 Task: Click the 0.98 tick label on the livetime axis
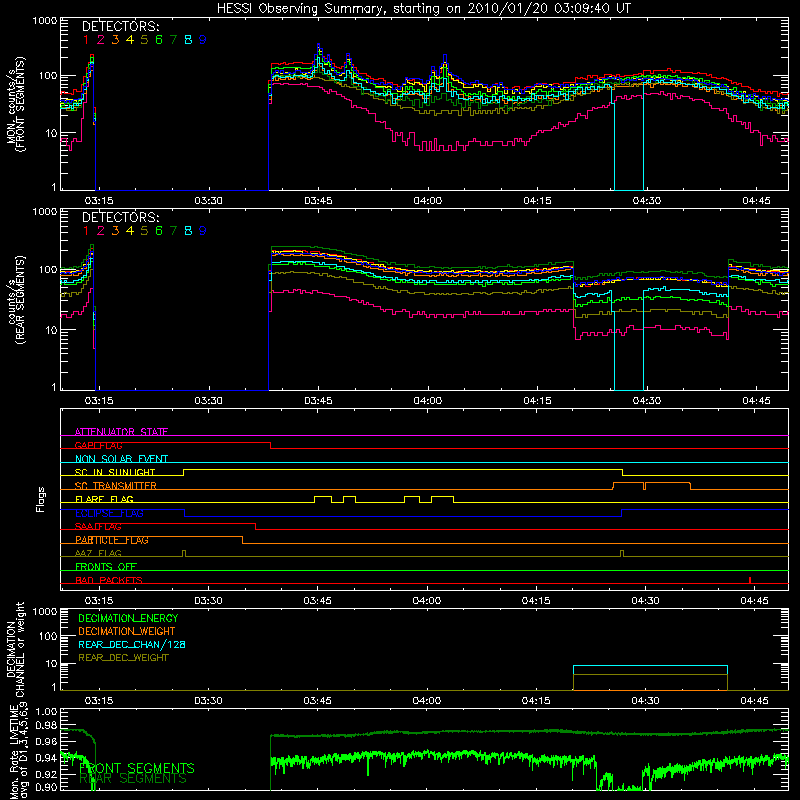(47, 725)
